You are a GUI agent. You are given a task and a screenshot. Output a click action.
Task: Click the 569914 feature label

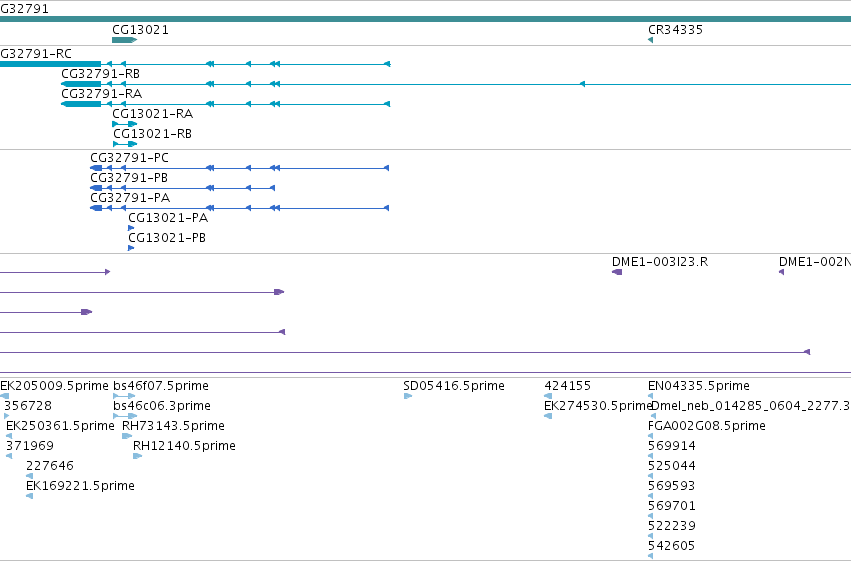[x=672, y=446]
